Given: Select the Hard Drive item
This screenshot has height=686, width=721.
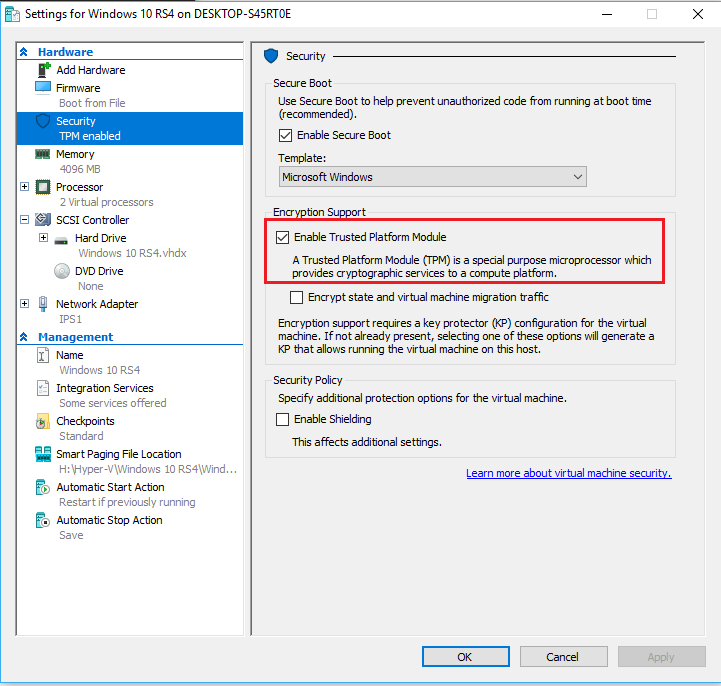Looking at the screenshot, I should coord(101,238).
